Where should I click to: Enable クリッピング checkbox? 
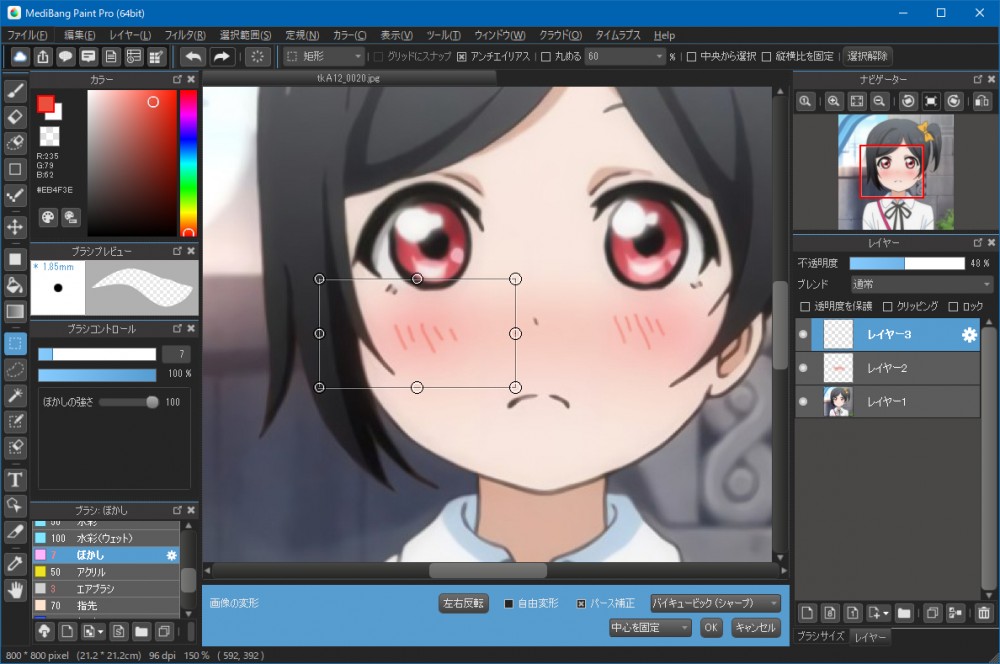[887, 307]
